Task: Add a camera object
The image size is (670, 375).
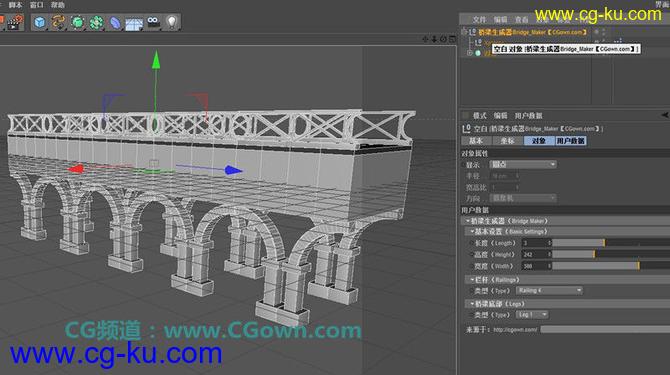Action: click(x=153, y=22)
